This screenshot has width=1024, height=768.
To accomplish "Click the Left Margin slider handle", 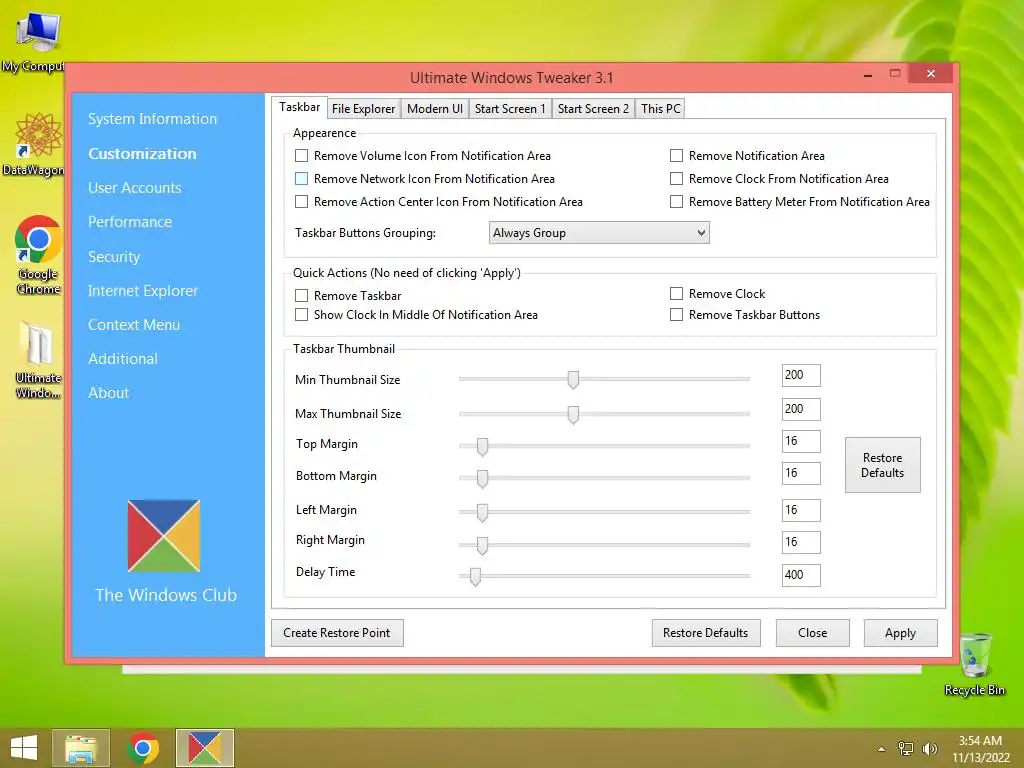I will click(482, 513).
